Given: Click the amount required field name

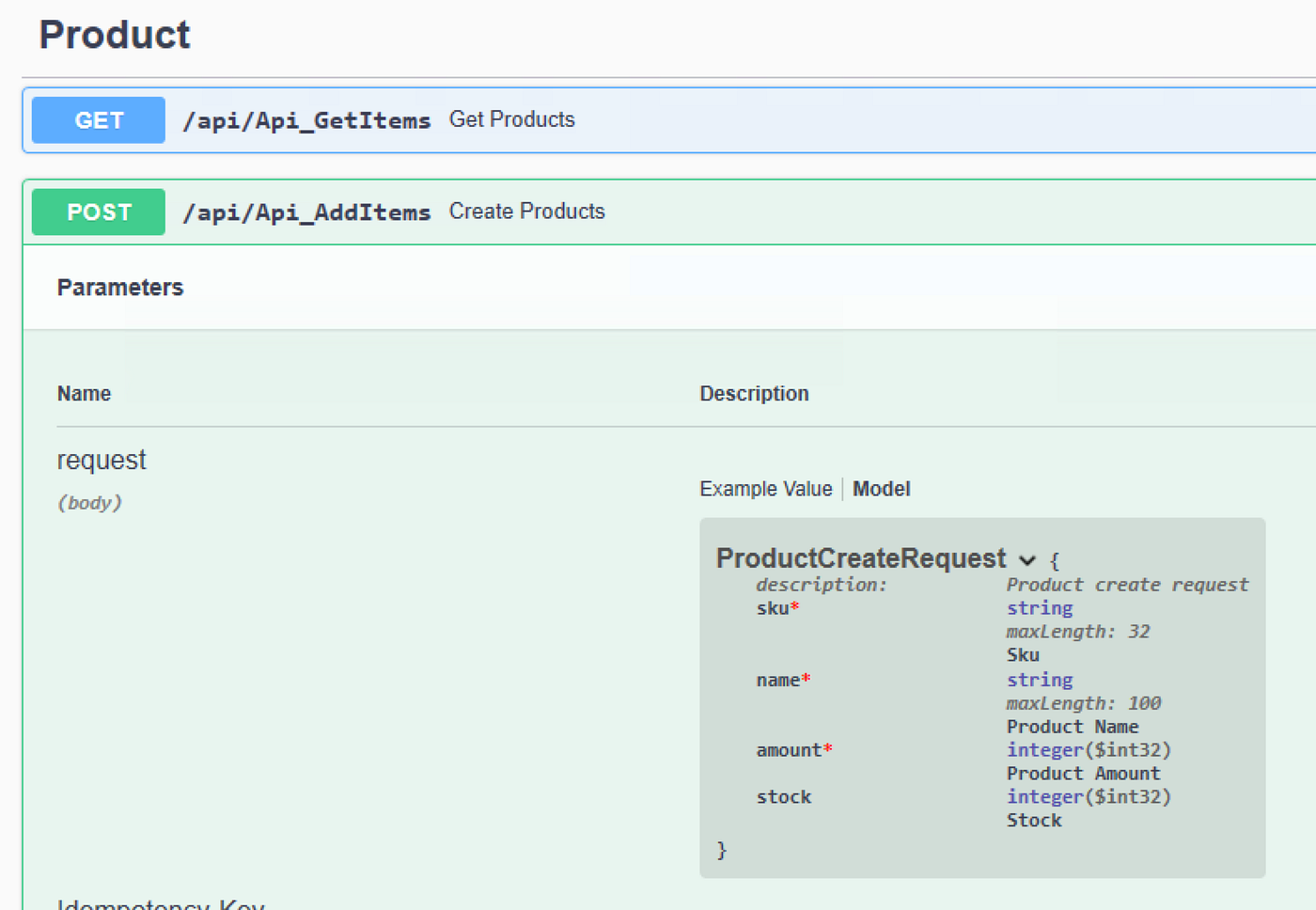Looking at the screenshot, I should (x=794, y=750).
